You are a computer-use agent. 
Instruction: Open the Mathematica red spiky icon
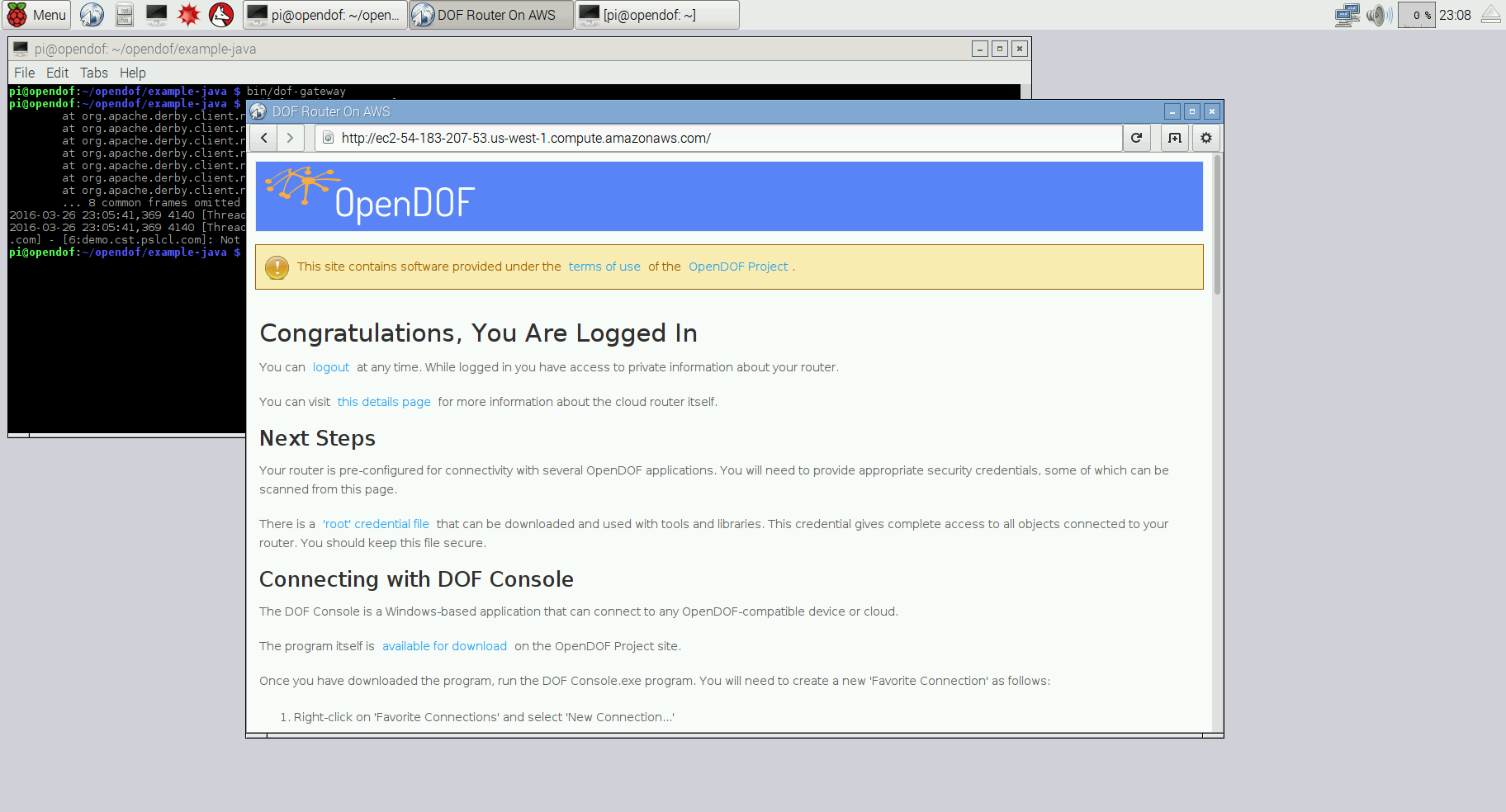point(189,15)
